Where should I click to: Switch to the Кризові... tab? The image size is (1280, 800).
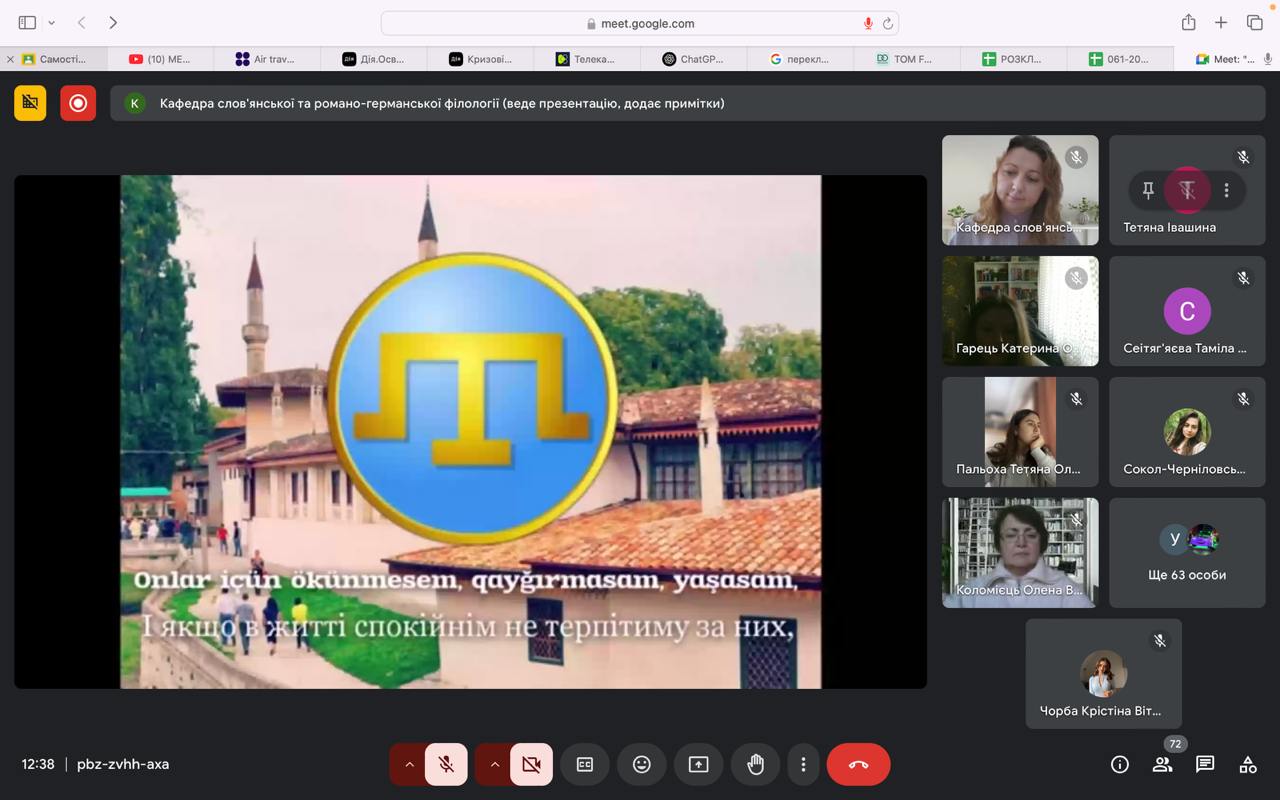pos(480,59)
